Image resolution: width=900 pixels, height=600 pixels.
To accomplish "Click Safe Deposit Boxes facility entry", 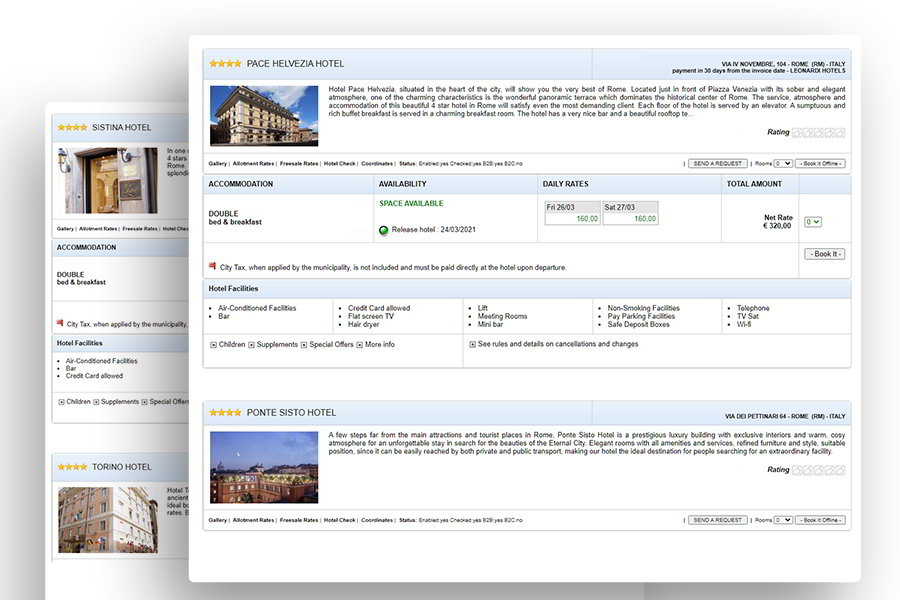I will click(638, 324).
